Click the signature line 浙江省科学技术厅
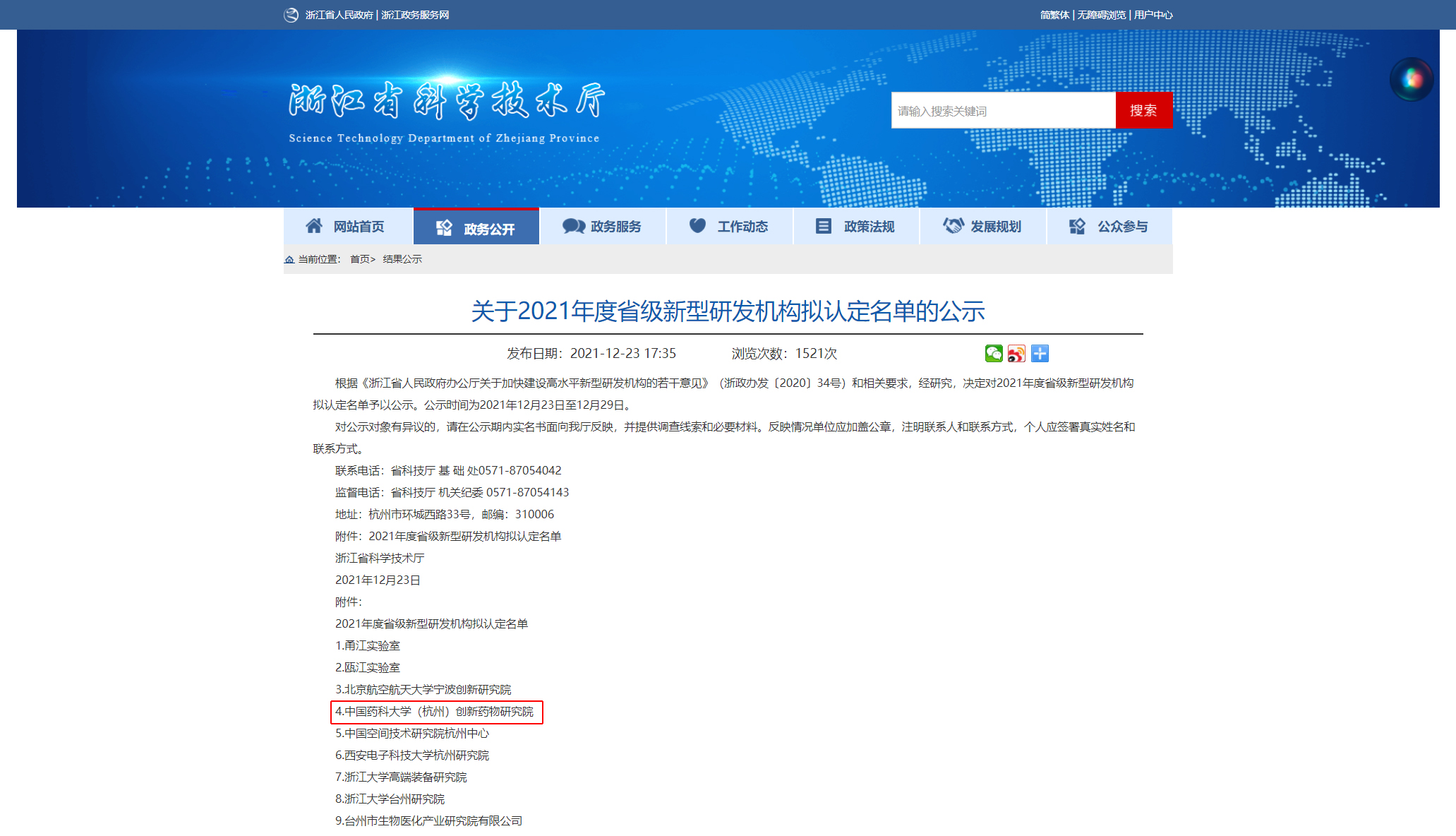This screenshot has width=1456, height=836. 380,558
